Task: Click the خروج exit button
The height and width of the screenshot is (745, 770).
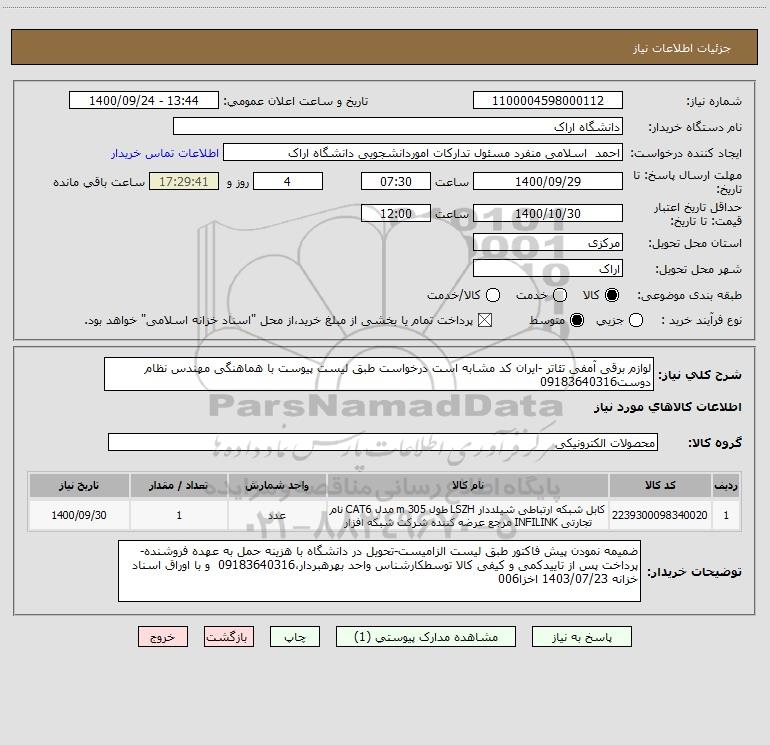Action: pos(163,637)
